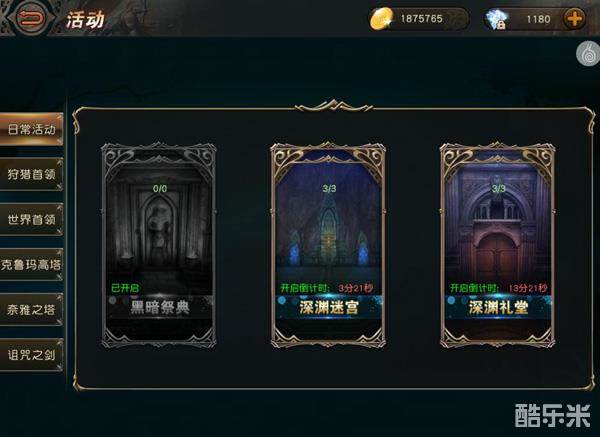Switch to the 狩猎首领 tab
This screenshot has height=437, width=600.
pos(31,174)
